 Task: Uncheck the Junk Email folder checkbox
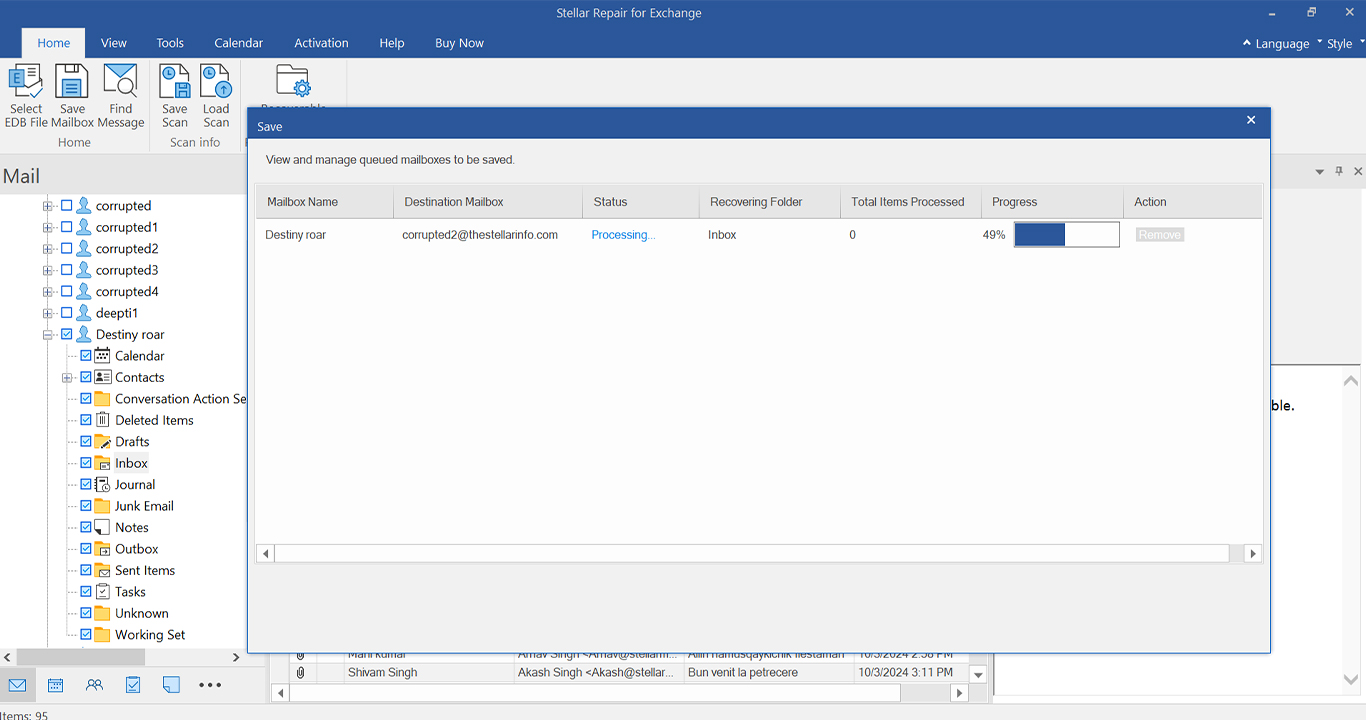click(x=86, y=506)
